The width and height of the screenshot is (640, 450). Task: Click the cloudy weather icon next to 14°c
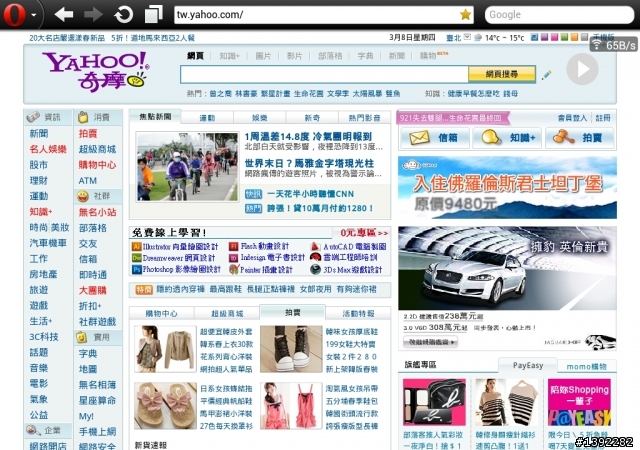tap(478, 38)
